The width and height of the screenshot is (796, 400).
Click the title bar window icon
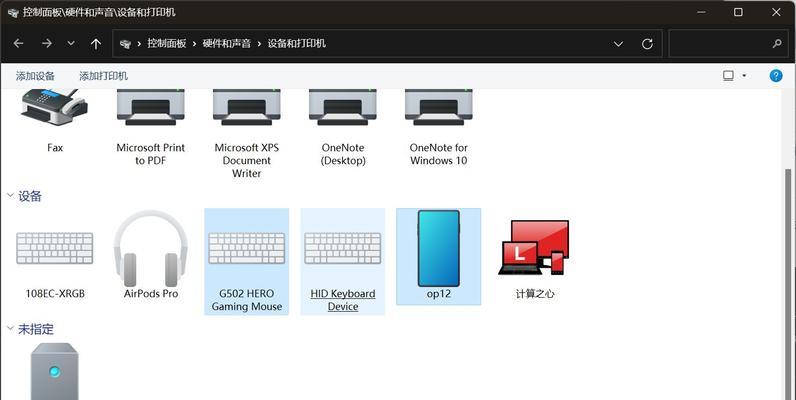(13, 12)
